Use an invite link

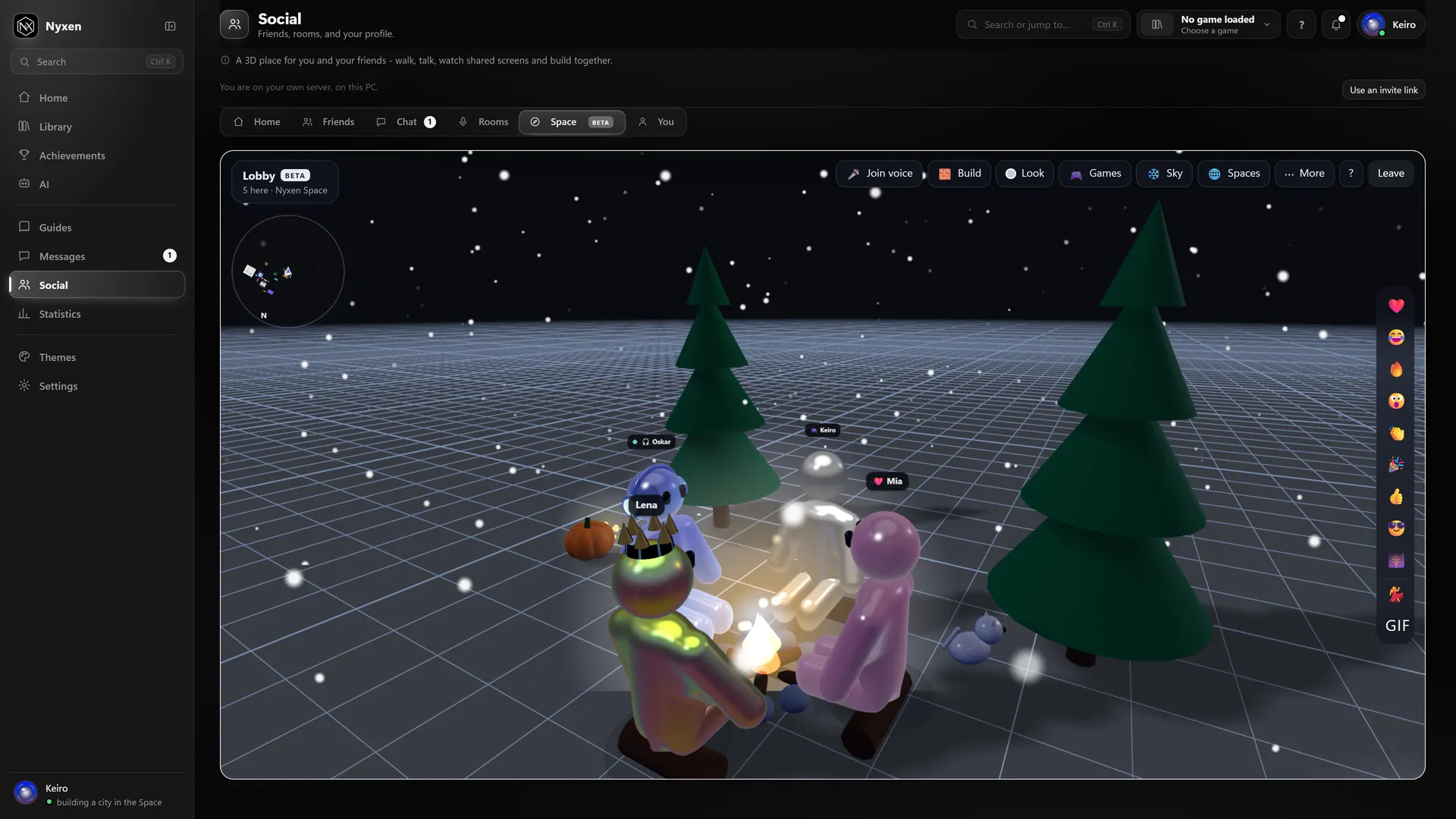(x=1383, y=90)
